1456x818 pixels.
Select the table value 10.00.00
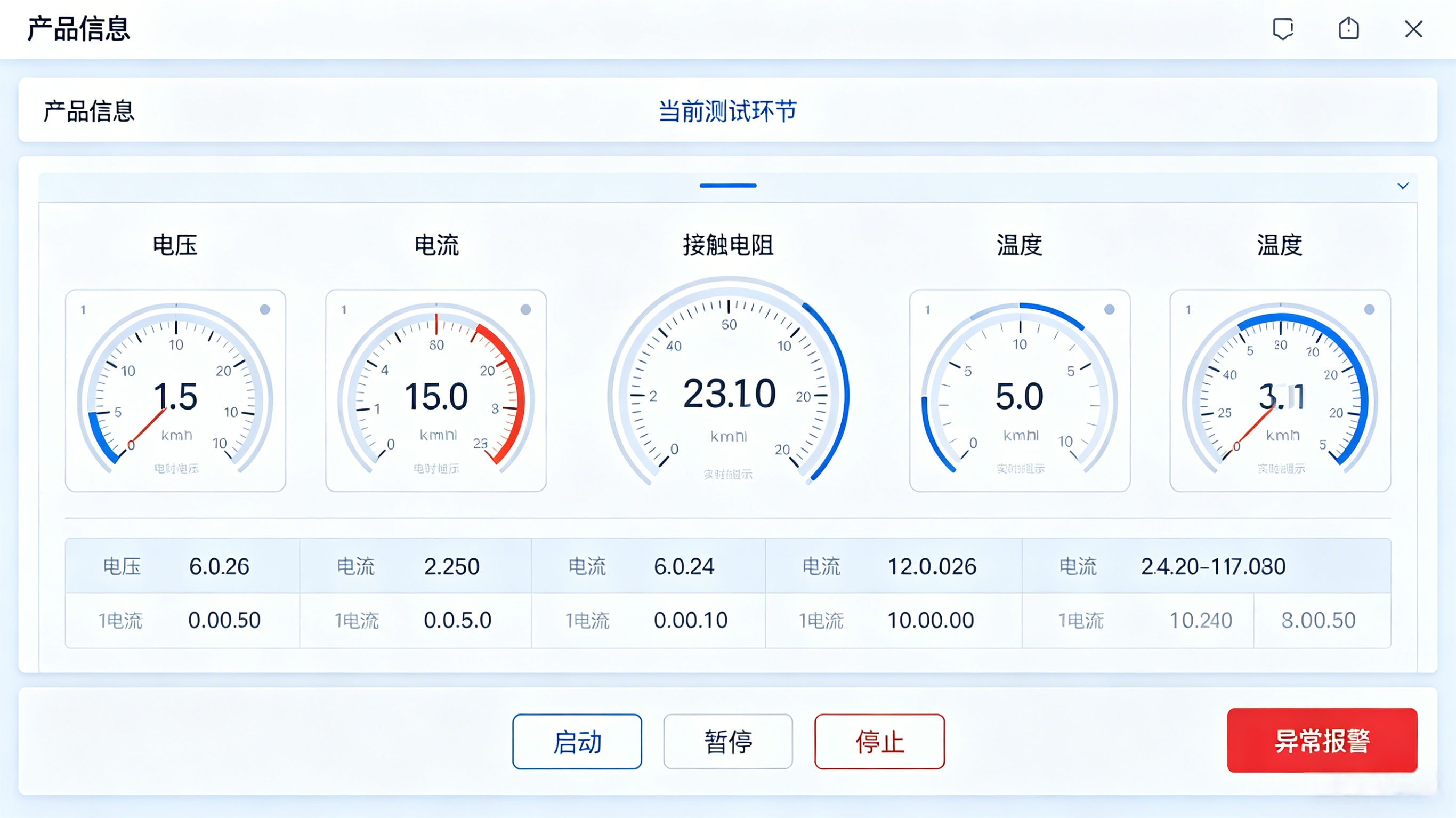point(931,621)
